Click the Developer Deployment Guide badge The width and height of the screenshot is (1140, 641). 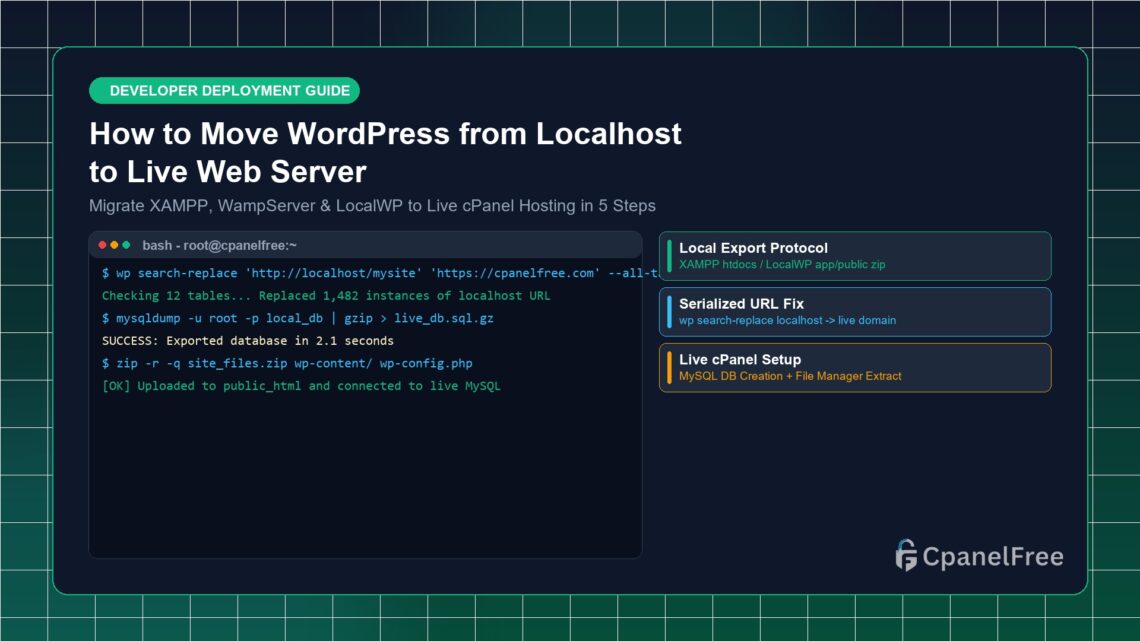(x=224, y=91)
